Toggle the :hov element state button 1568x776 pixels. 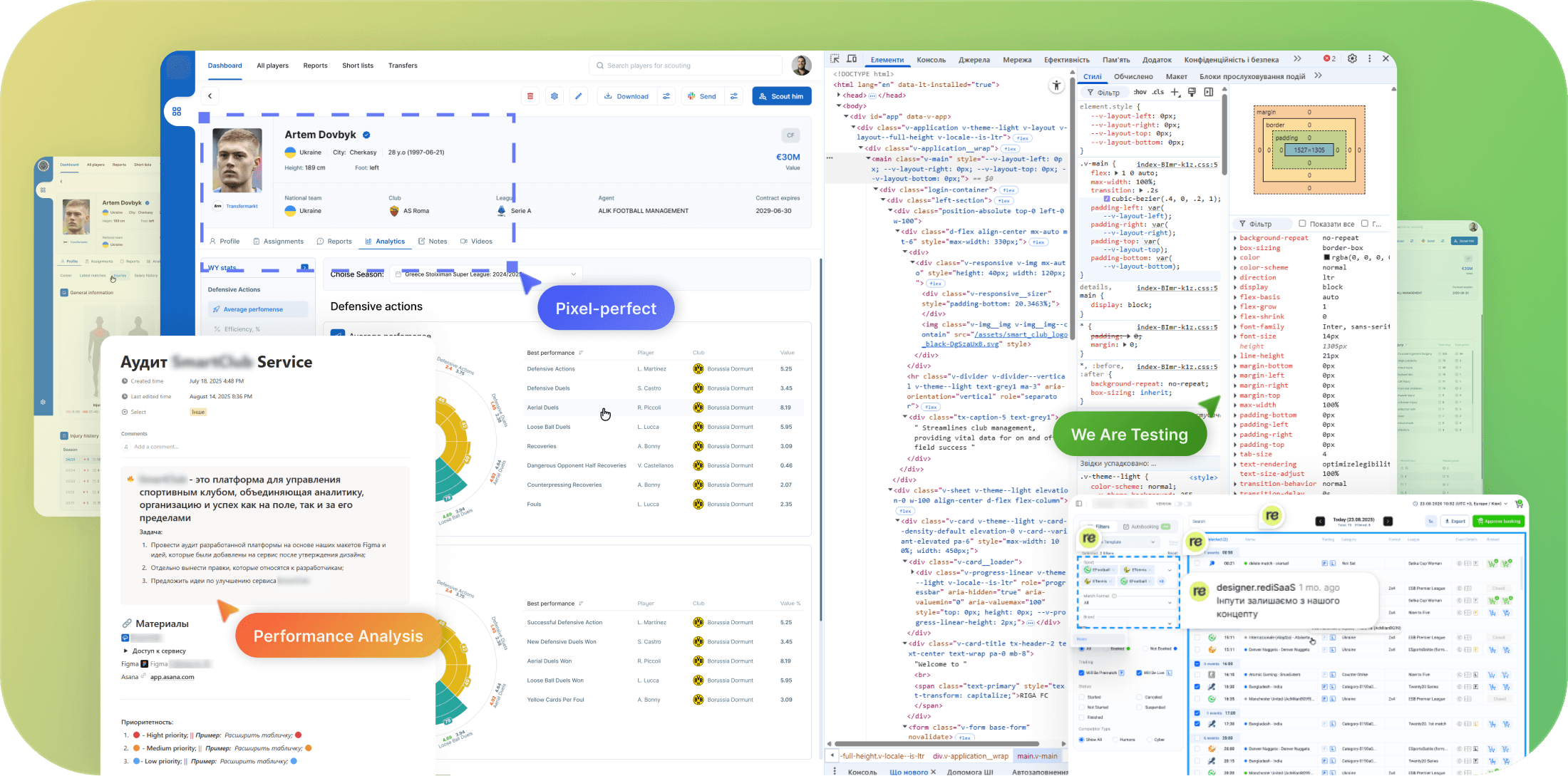[1140, 92]
